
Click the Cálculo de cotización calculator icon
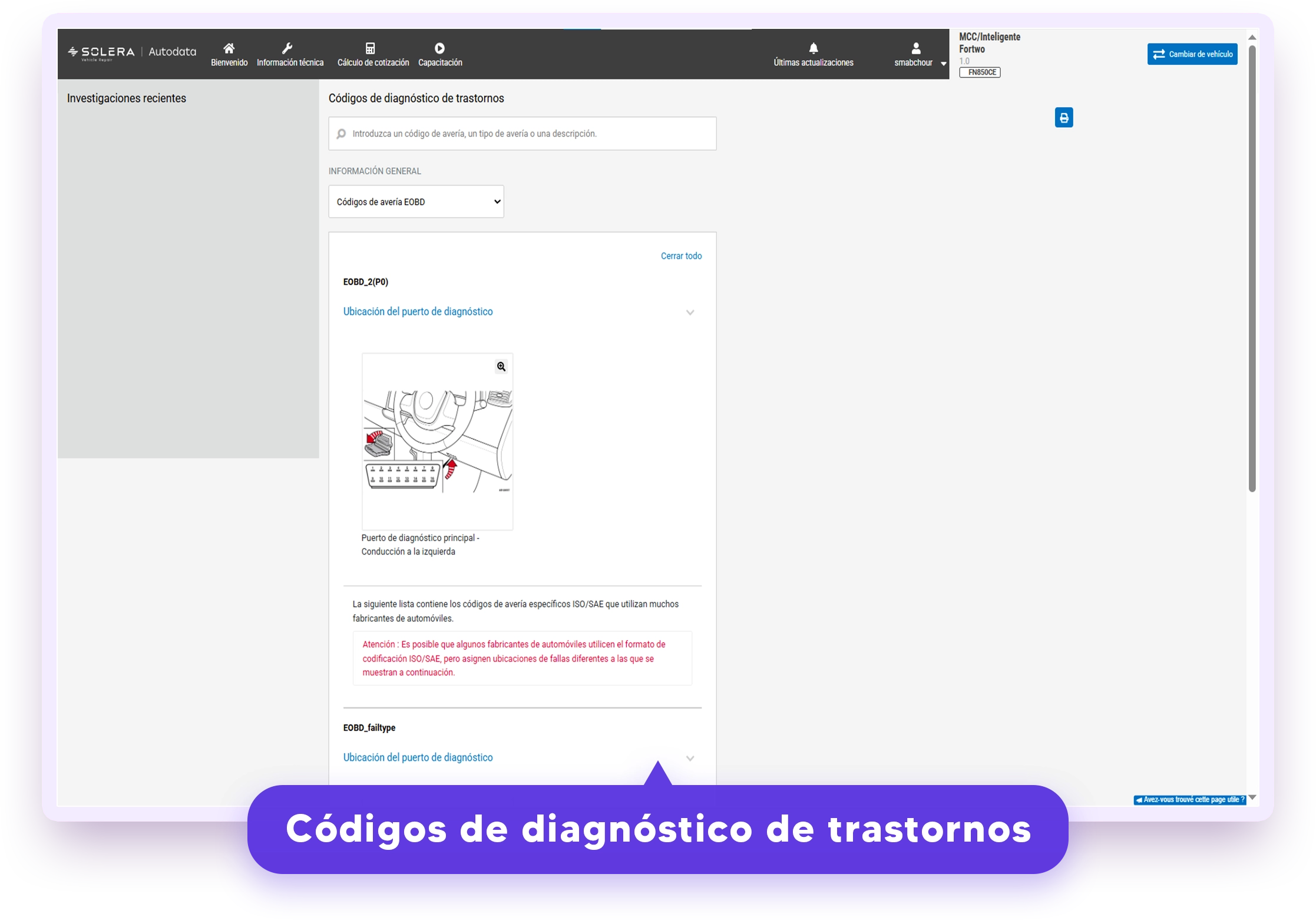pyautogui.click(x=370, y=48)
